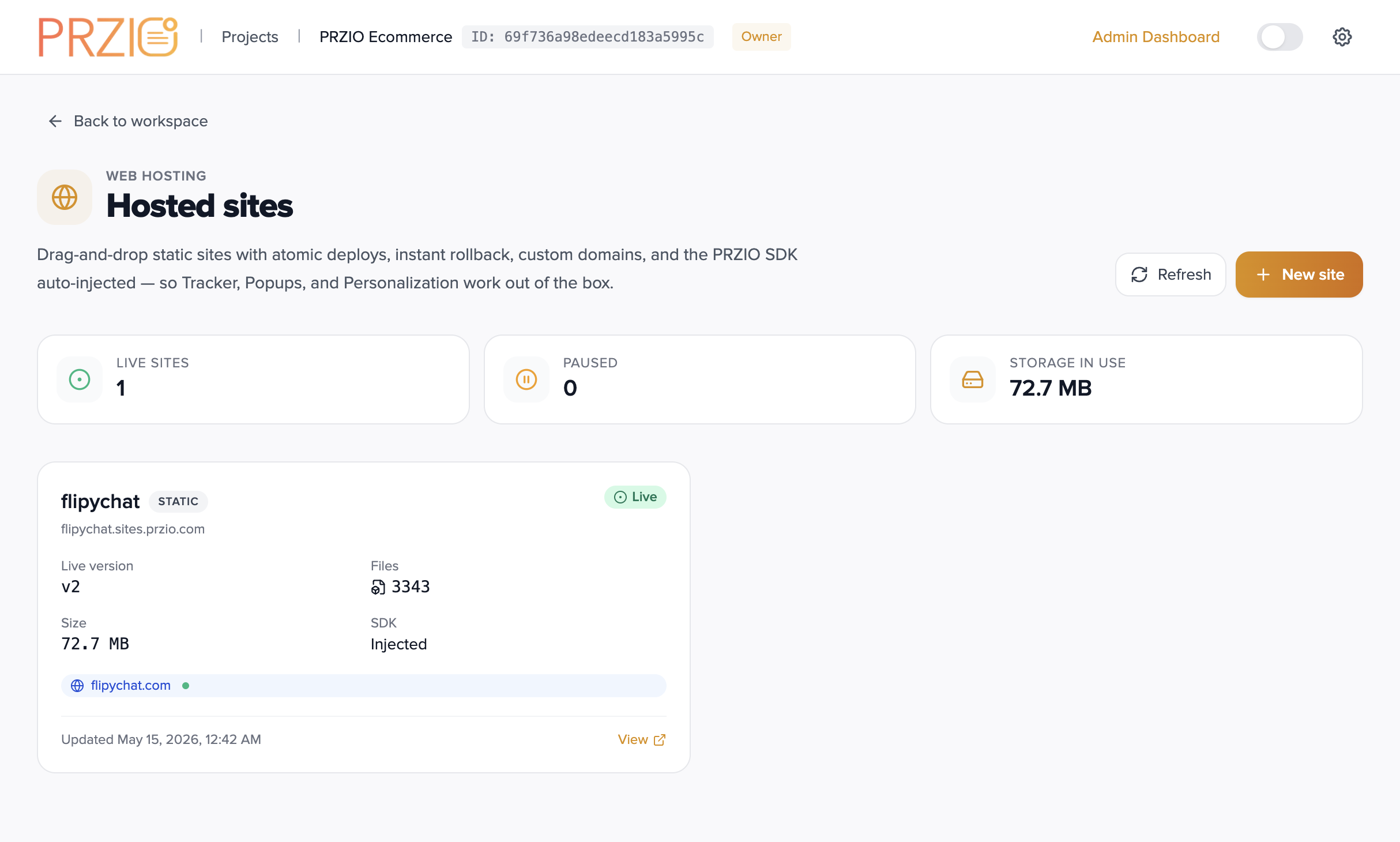The image size is (1400, 842).
Task: Open the flipychat site title
Action: pos(100,502)
